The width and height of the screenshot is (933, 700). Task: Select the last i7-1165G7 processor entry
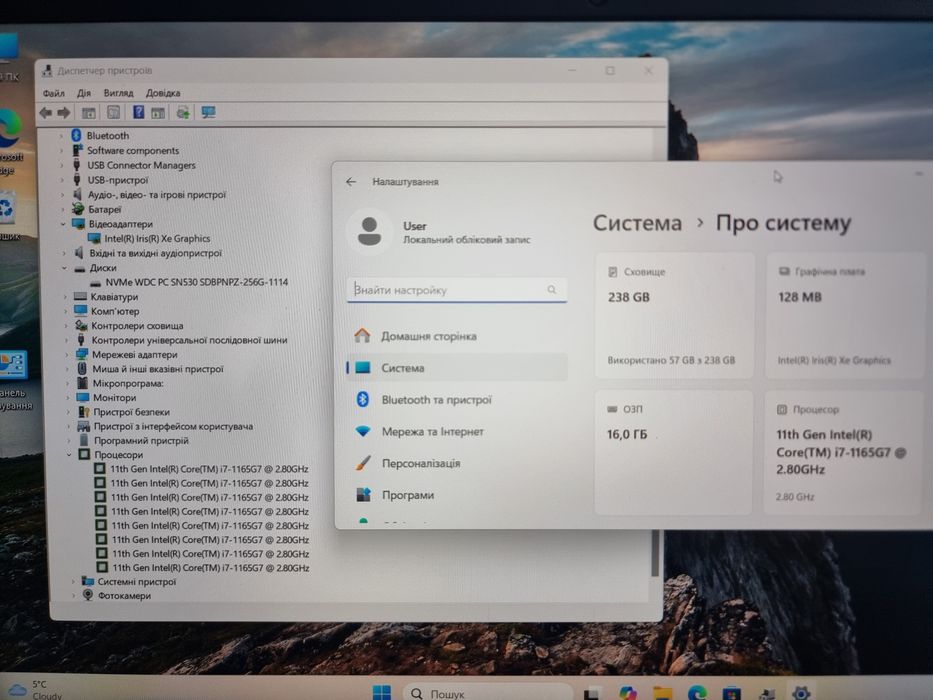pyautogui.click(x=211, y=568)
